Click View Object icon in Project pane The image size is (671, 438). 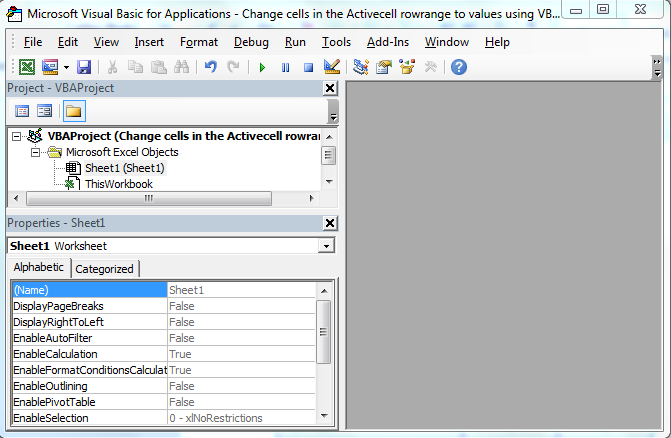pyautogui.click(x=44, y=111)
